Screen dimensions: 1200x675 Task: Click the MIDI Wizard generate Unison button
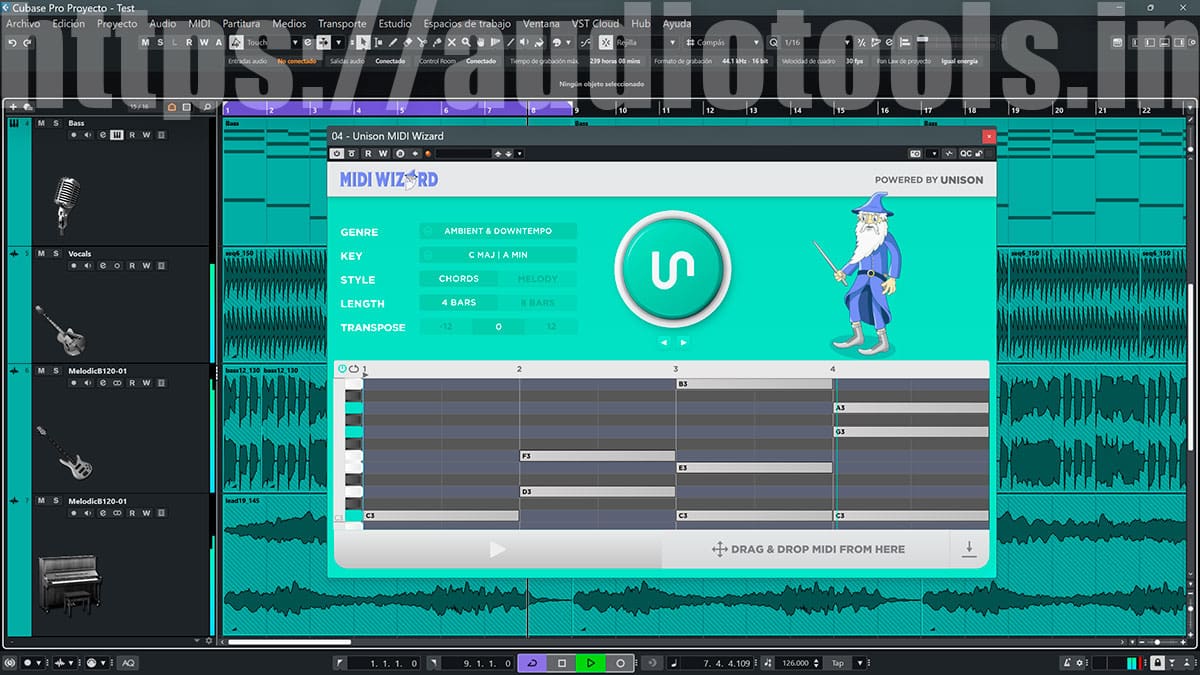click(672, 267)
